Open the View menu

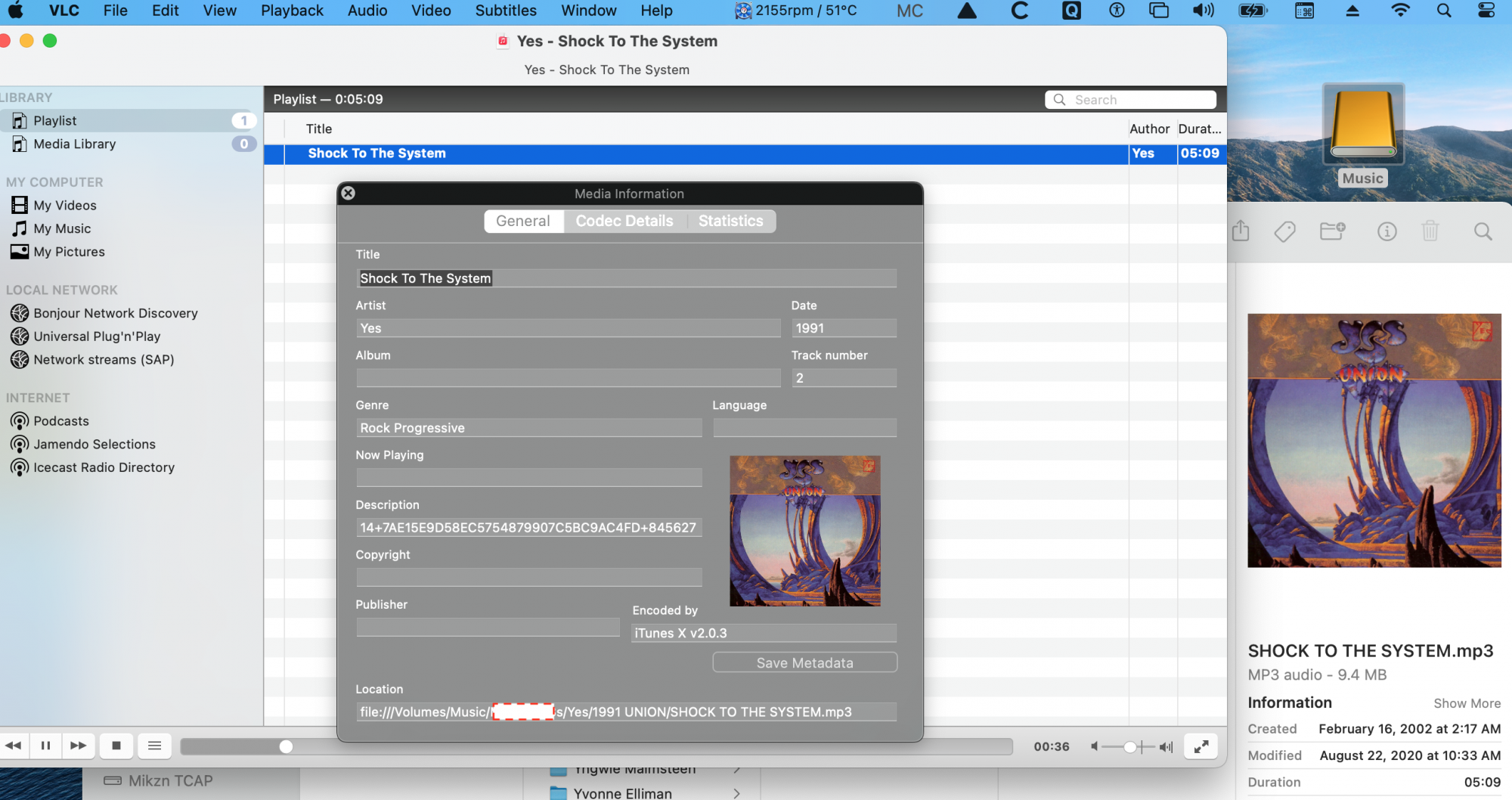(x=220, y=11)
